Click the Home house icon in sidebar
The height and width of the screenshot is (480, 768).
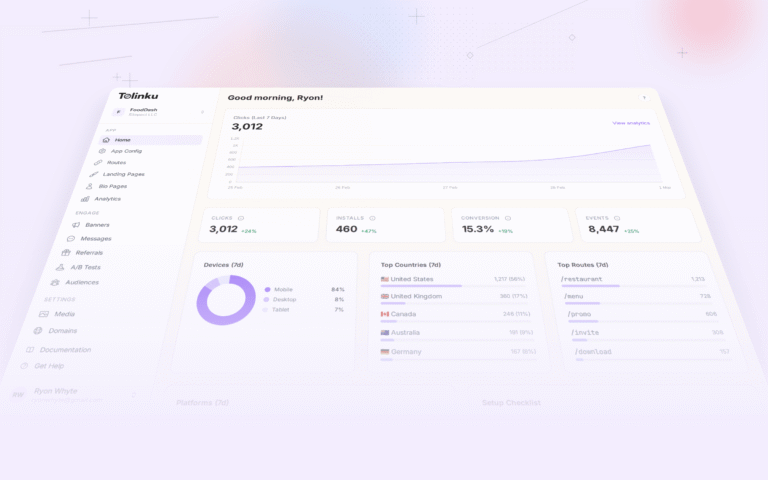106,140
